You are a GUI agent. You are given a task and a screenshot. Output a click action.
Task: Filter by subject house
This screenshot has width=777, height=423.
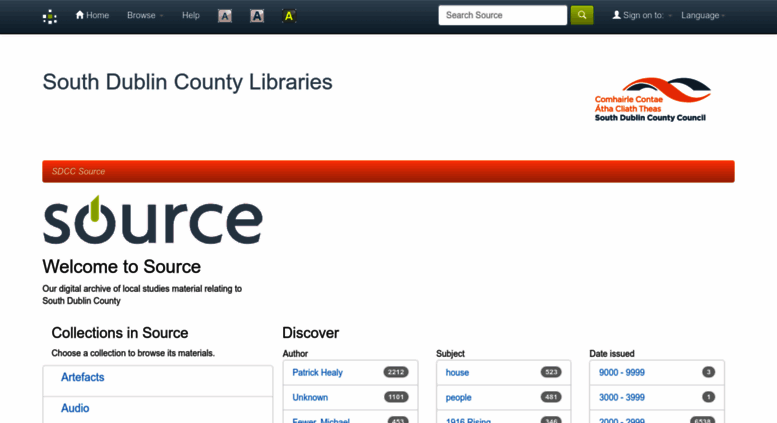pyautogui.click(x=457, y=372)
